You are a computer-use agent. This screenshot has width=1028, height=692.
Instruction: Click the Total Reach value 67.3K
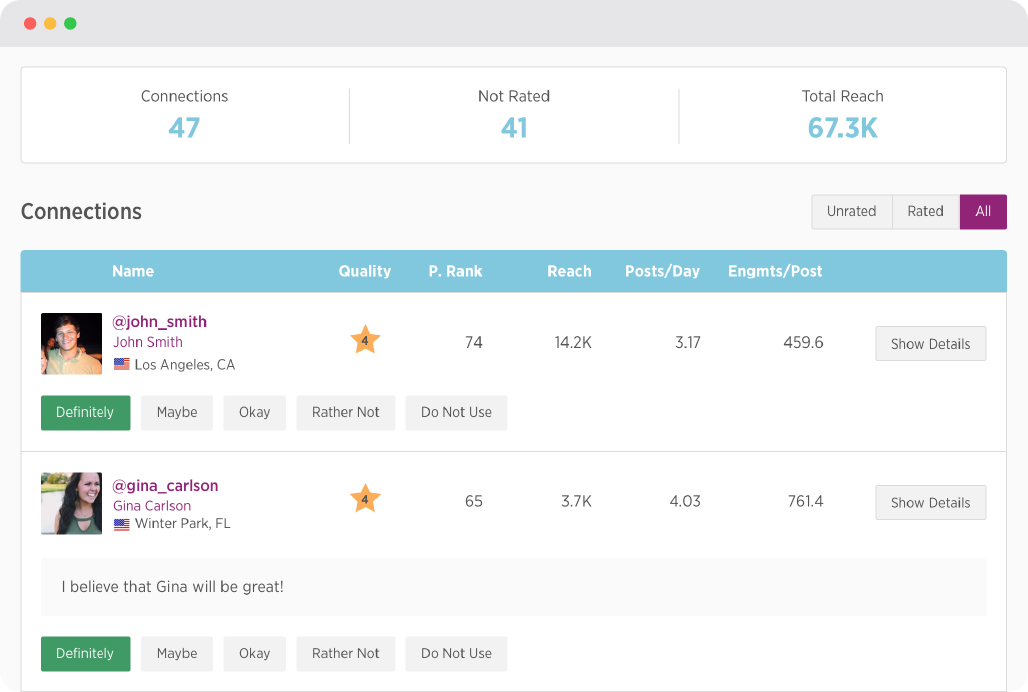click(842, 128)
